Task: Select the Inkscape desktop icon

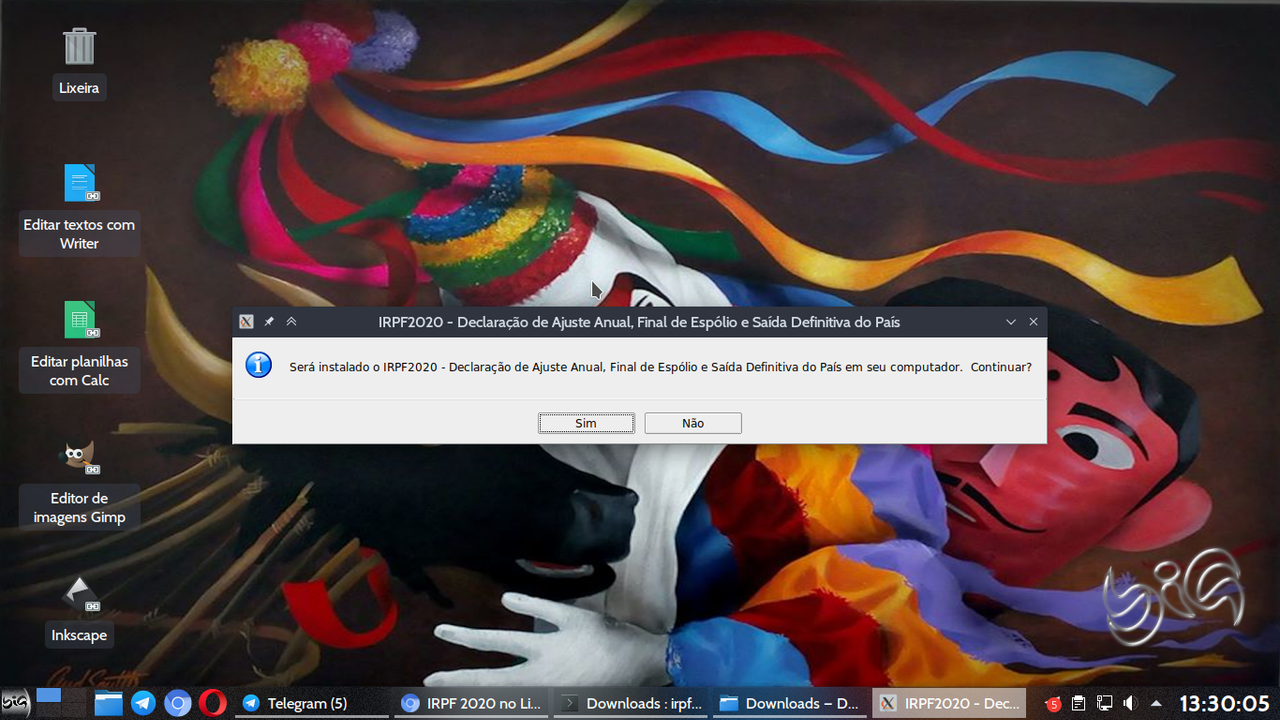Action: coord(79,610)
